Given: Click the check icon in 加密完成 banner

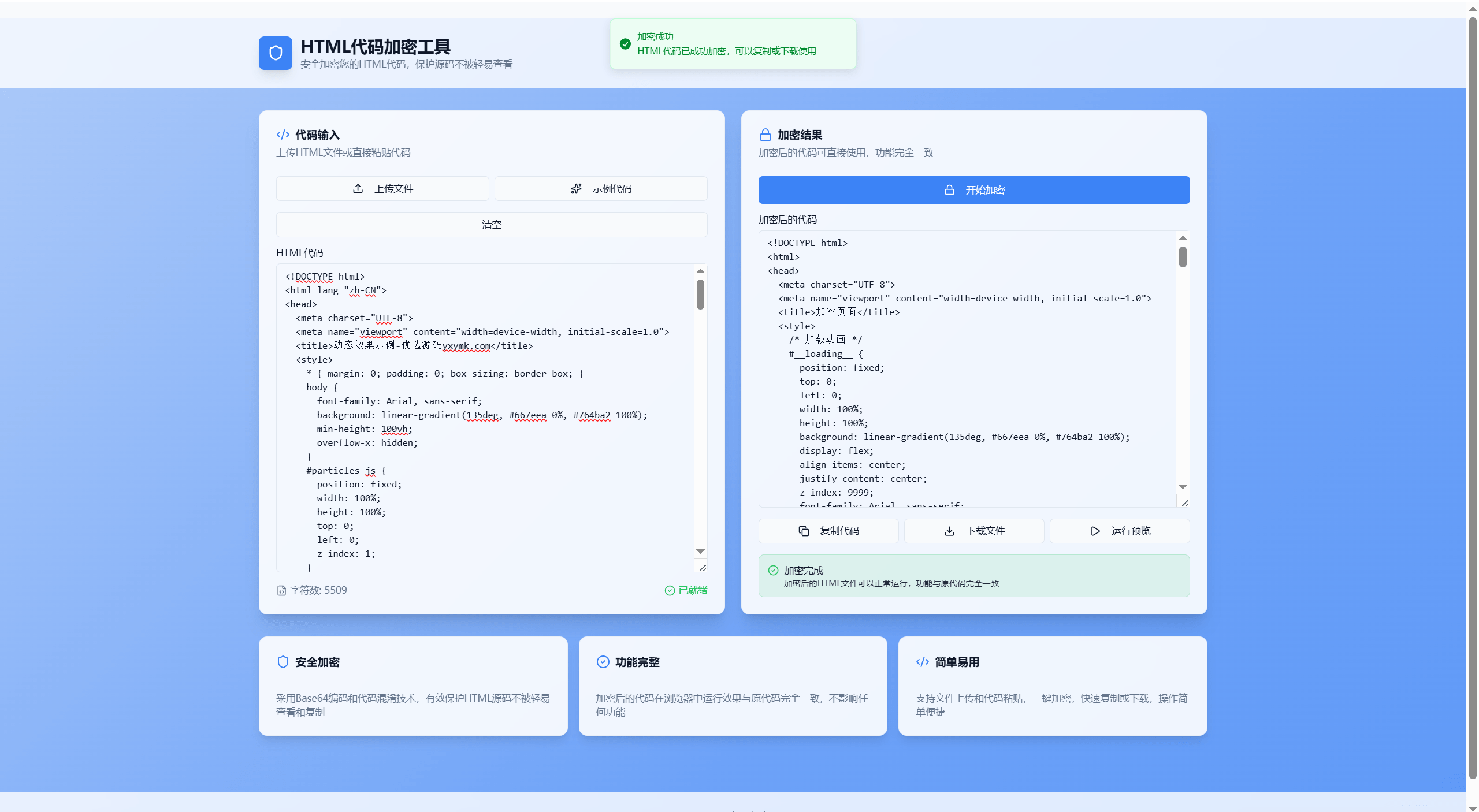Looking at the screenshot, I should pyautogui.click(x=773, y=571).
